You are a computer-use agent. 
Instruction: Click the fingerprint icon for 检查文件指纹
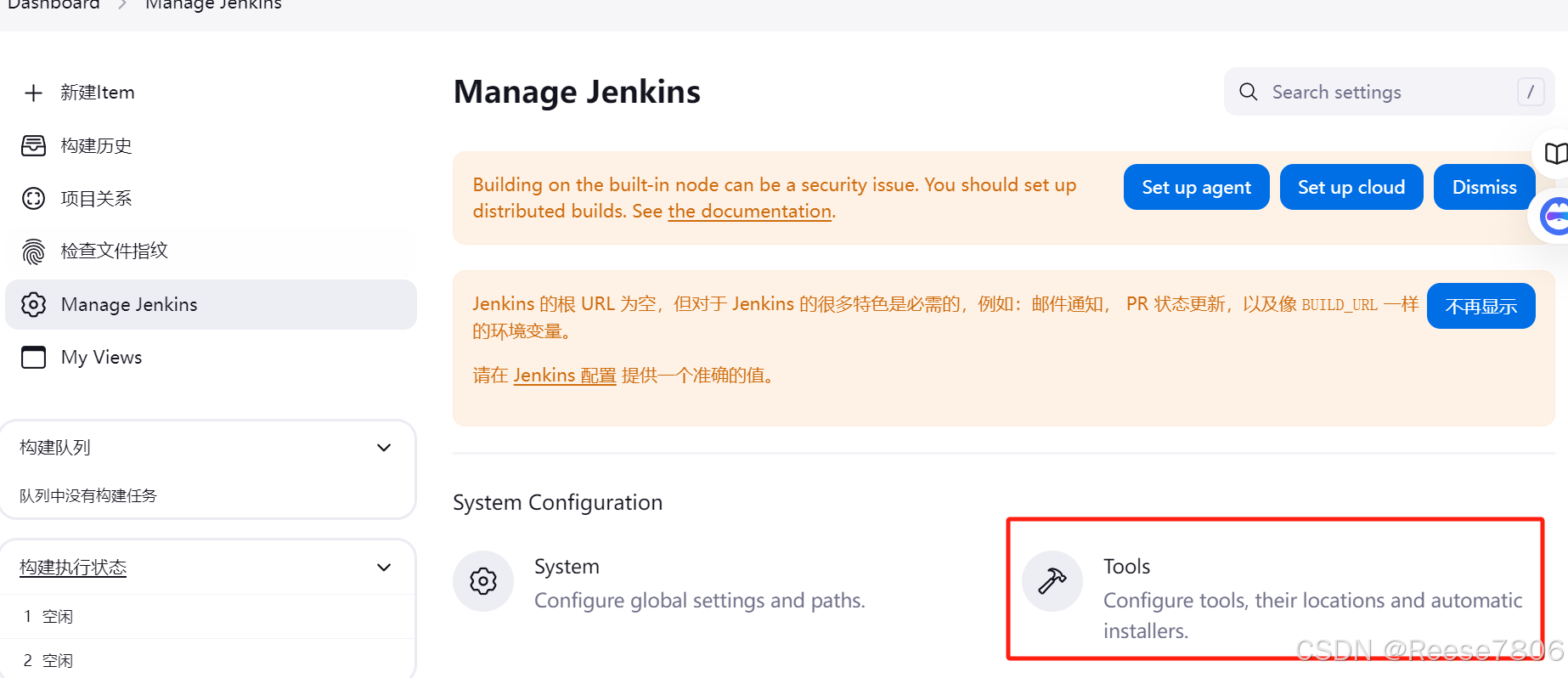pyautogui.click(x=33, y=251)
